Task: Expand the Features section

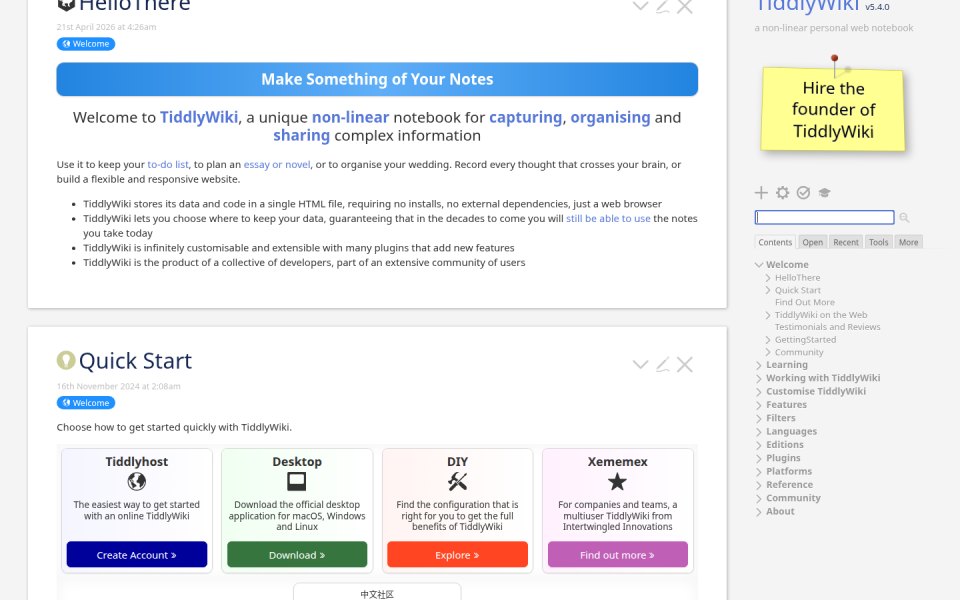Action: (x=759, y=405)
